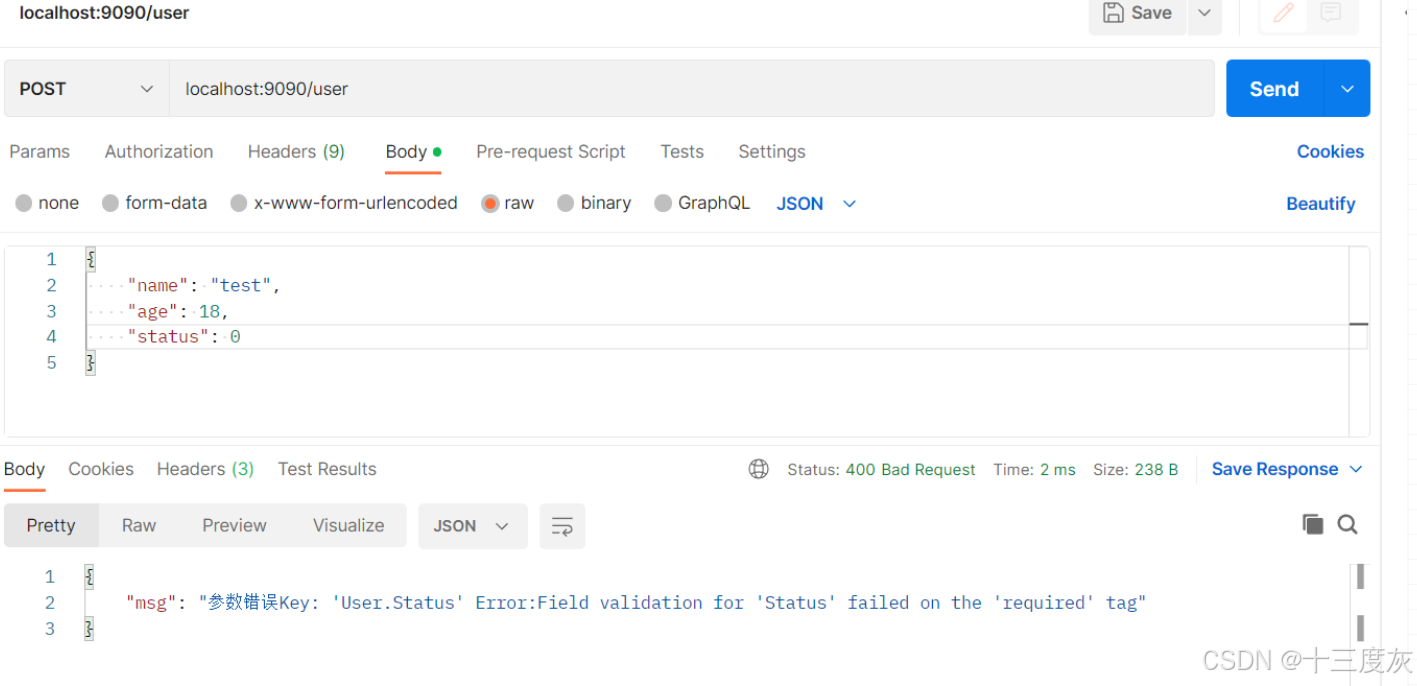Click the Status: 400 Bad Request indicator
This screenshot has height=686, width=1417.
(881, 468)
